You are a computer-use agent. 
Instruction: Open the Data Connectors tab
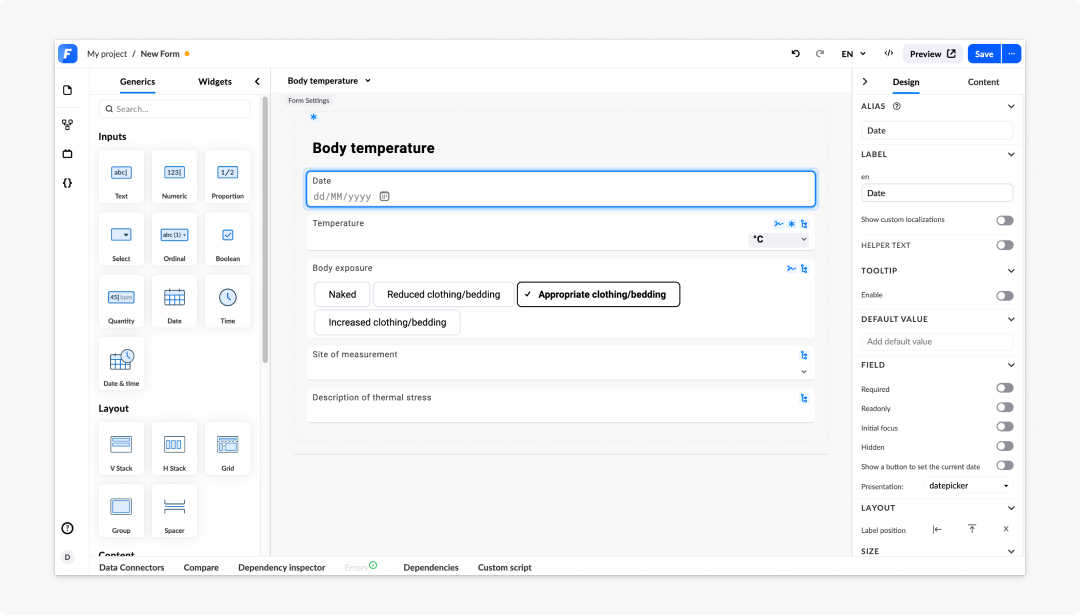132,567
